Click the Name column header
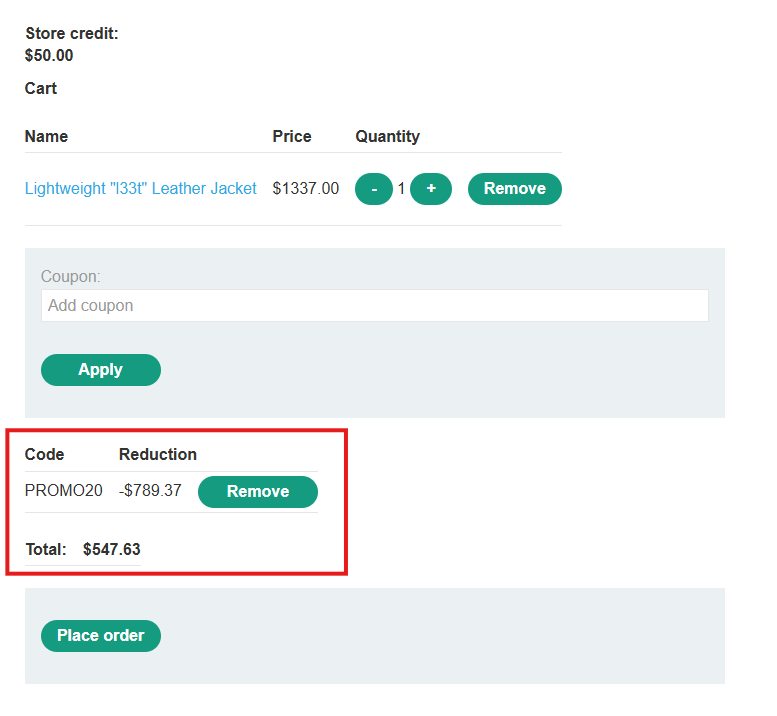This screenshot has width=777, height=716. 46,136
